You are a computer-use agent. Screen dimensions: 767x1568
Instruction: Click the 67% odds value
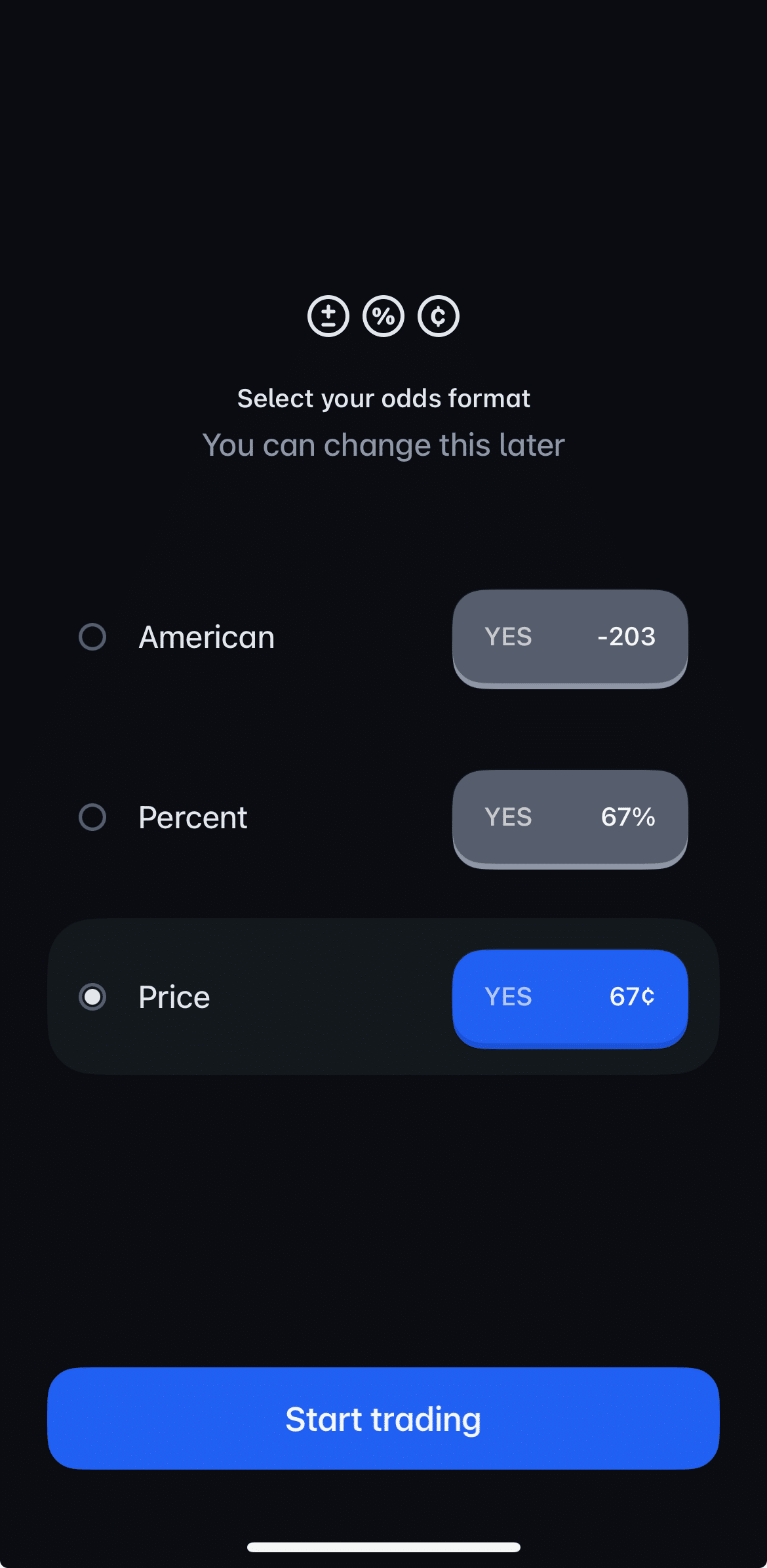628,817
